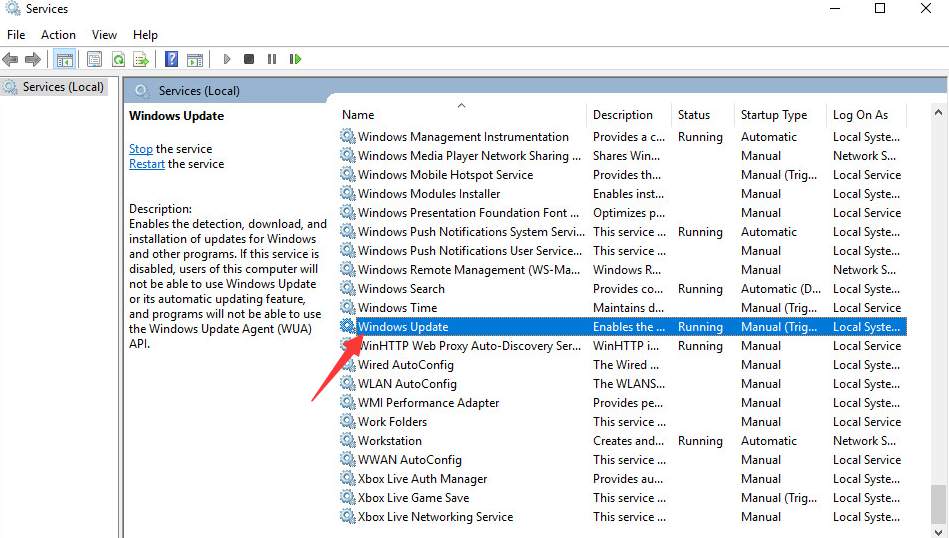Click the Pause Service toolbar icon
Viewport: 949px width, 538px height.
(x=272, y=59)
